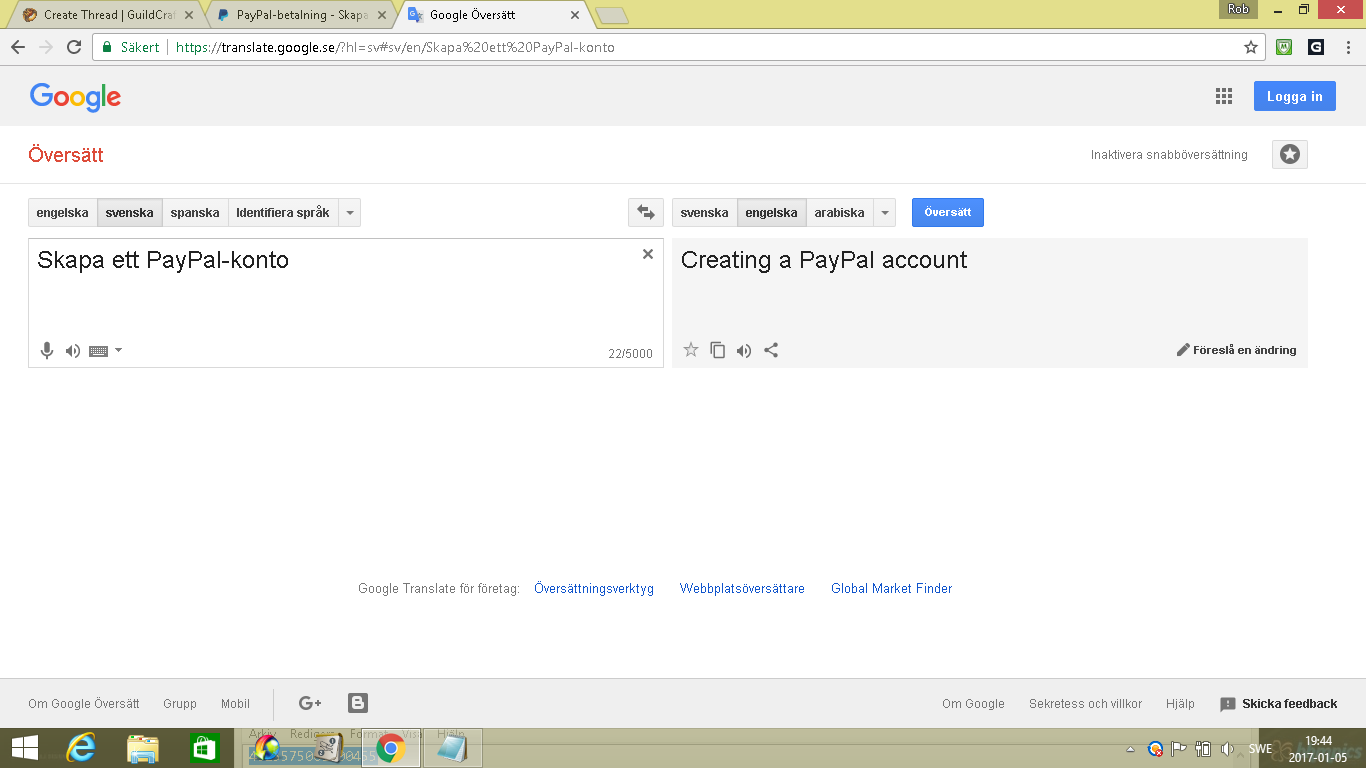Click the volume icon in the system tray
This screenshot has height=768, width=1366.
coord(1228,749)
